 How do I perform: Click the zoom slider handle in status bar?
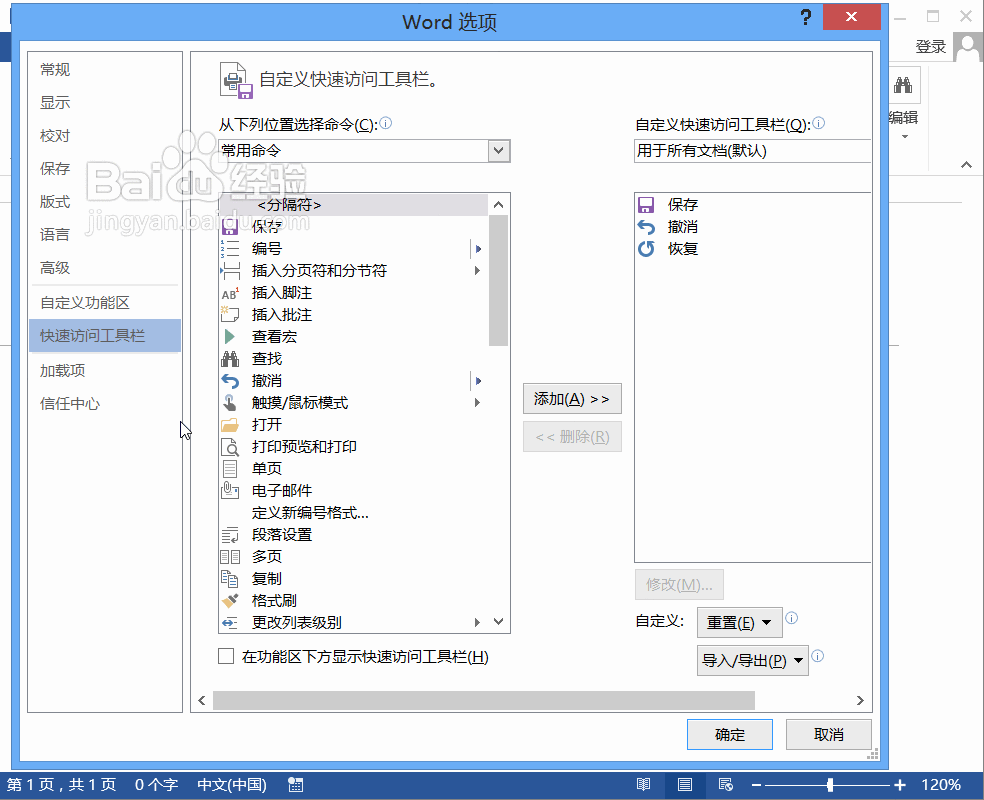pos(830,785)
